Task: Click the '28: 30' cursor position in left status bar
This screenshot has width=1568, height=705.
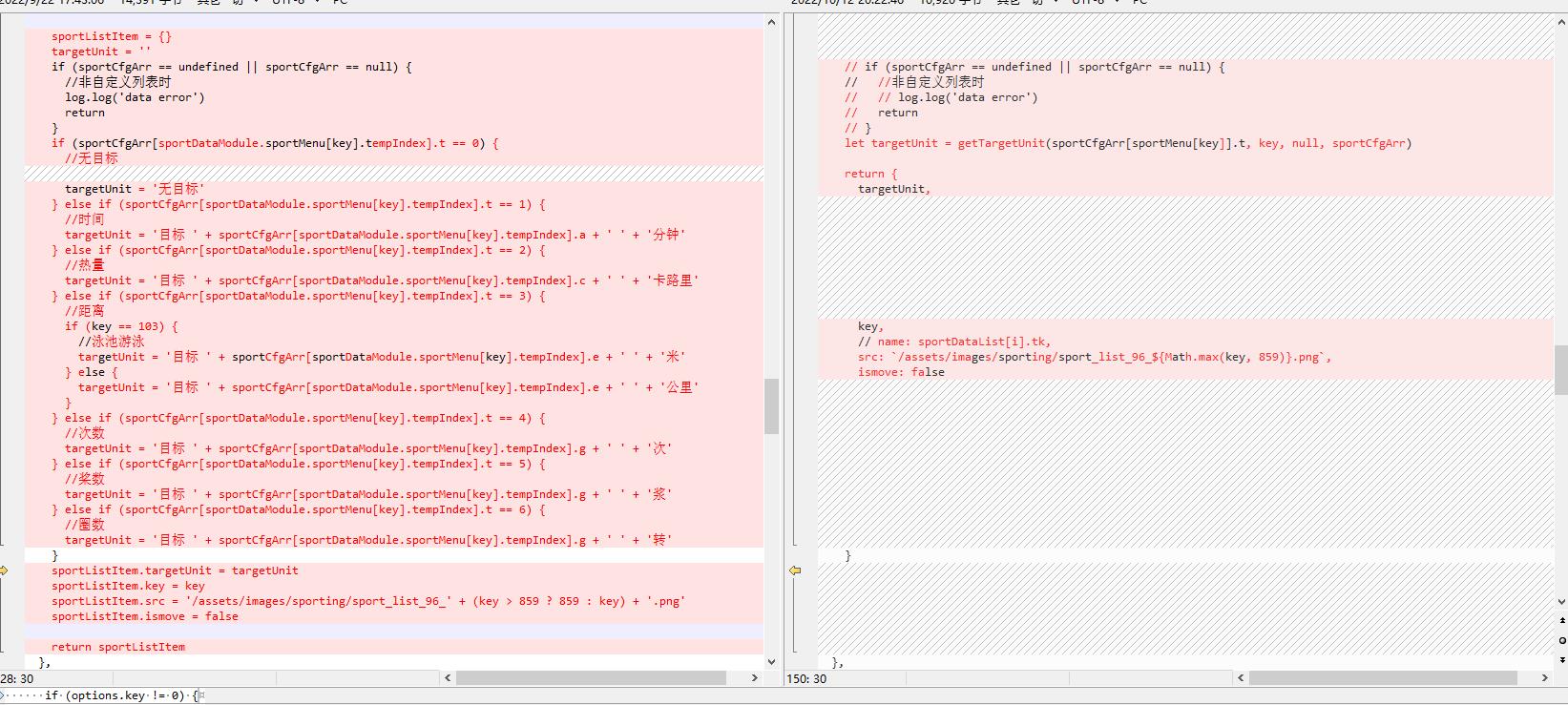Action: (17, 678)
